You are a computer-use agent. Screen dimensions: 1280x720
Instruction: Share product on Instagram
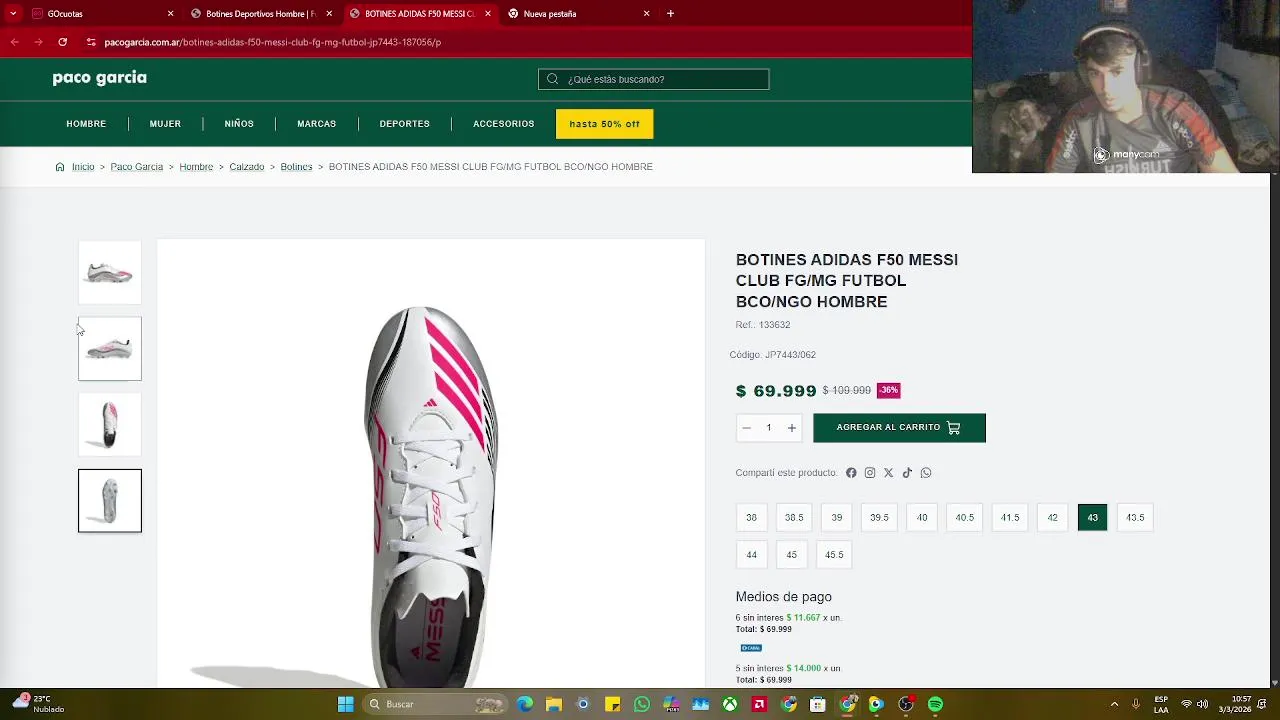point(870,473)
